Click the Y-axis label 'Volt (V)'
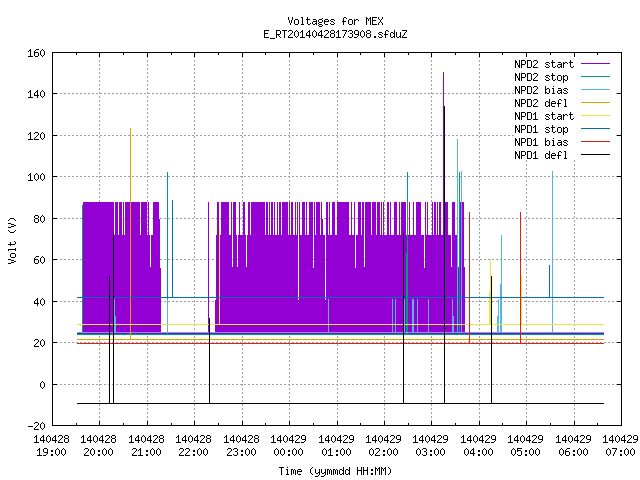Viewport: 640px width, 480px height. pyautogui.click(x=12, y=240)
